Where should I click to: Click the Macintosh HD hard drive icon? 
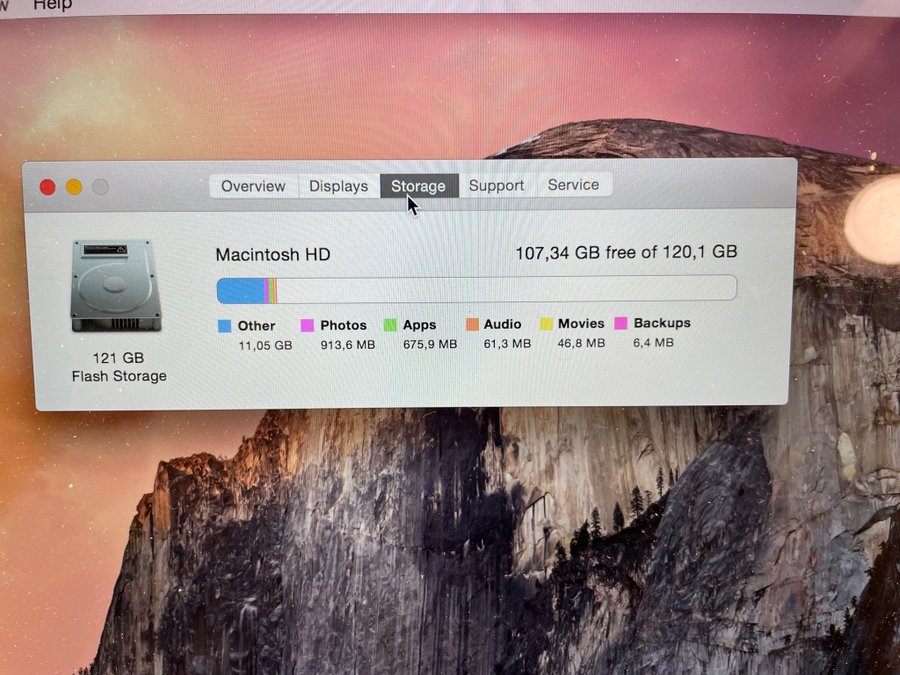click(x=115, y=286)
